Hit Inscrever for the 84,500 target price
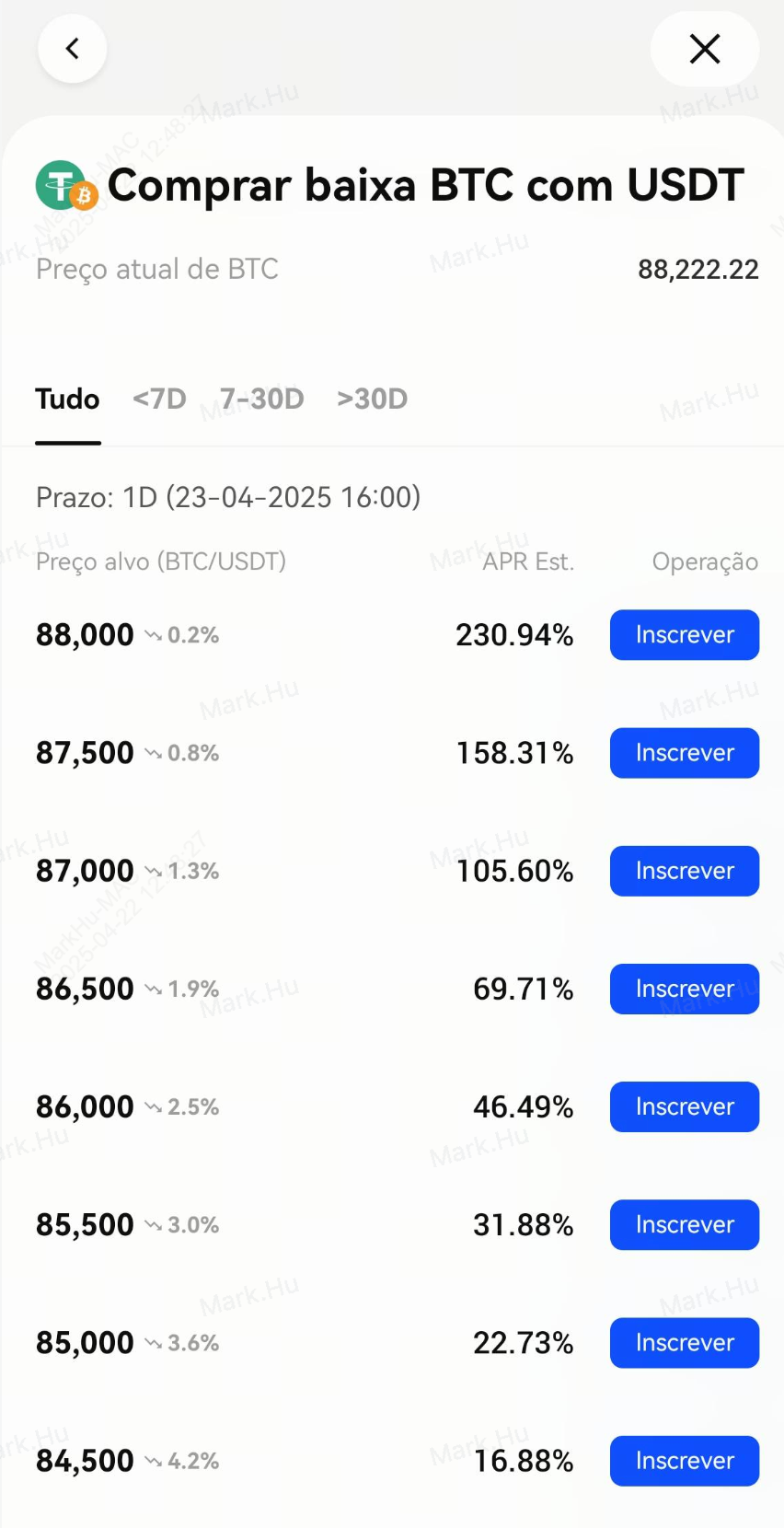 coord(684,1461)
